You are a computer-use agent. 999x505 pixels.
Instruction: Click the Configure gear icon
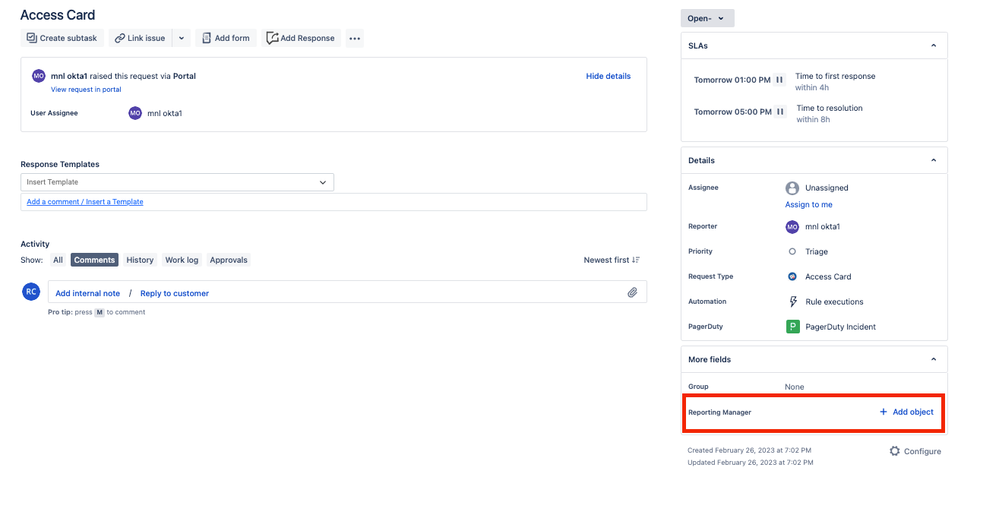pyautogui.click(x=895, y=451)
